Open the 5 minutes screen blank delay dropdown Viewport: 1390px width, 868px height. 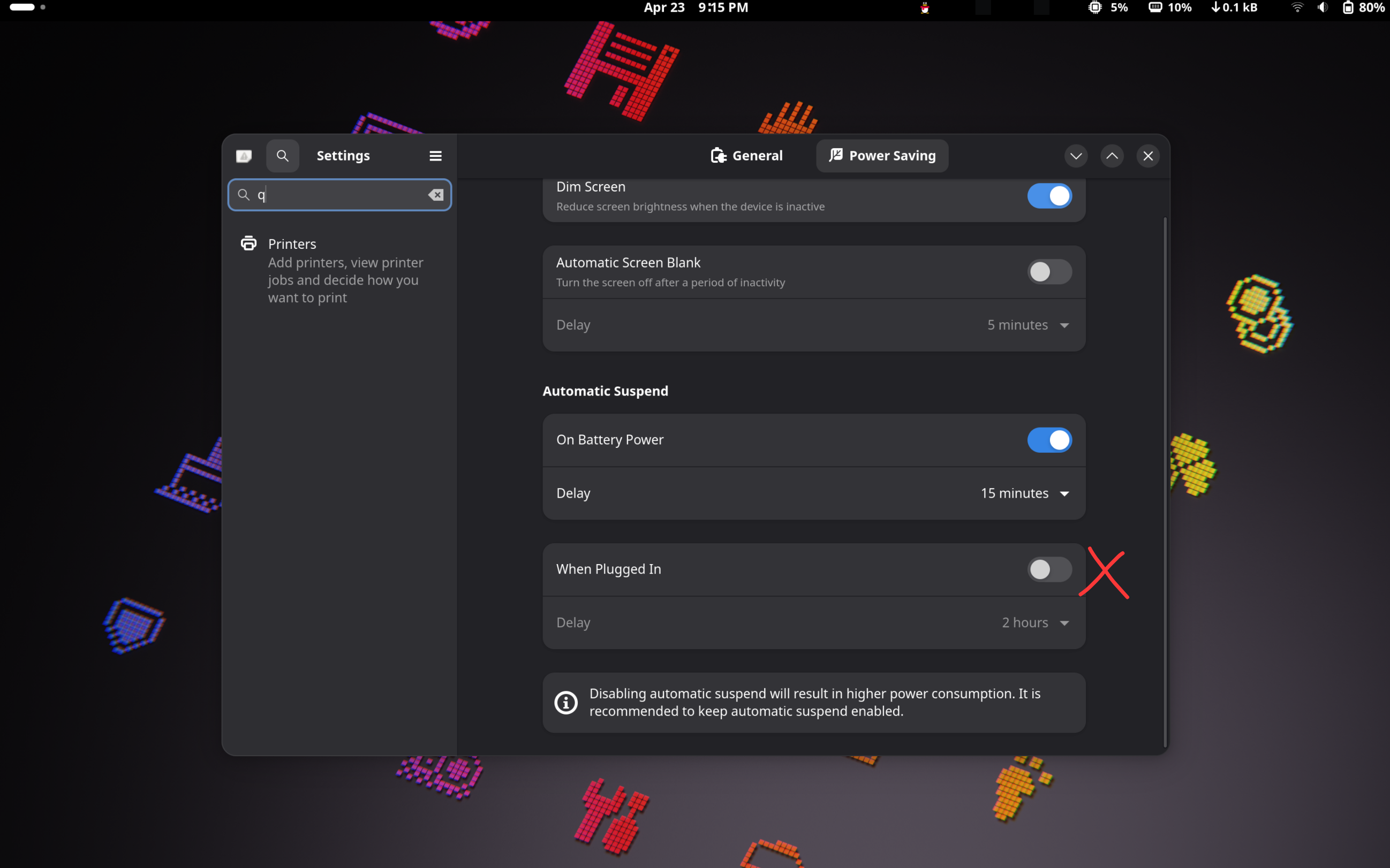1027,325
